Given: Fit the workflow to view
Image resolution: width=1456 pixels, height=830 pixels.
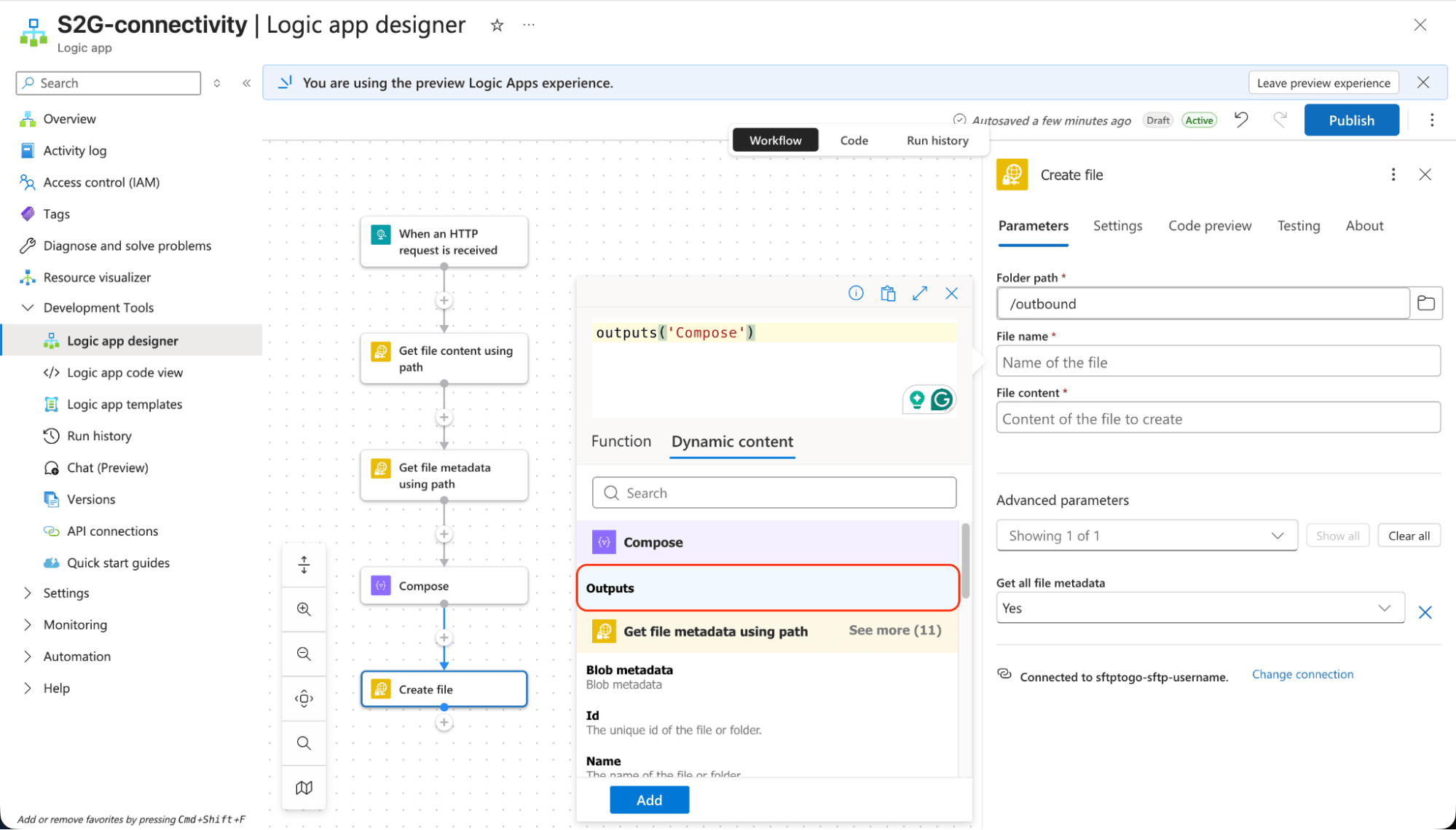Looking at the screenshot, I should point(304,699).
